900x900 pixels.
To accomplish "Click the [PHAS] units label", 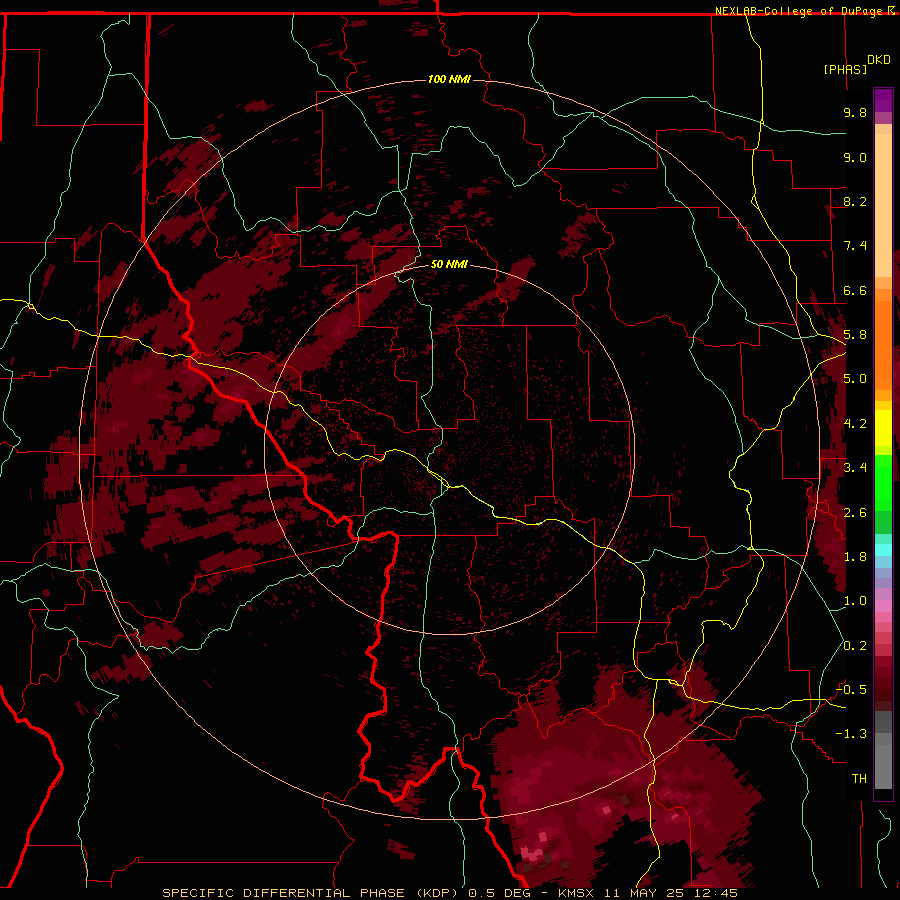I will coord(845,69).
